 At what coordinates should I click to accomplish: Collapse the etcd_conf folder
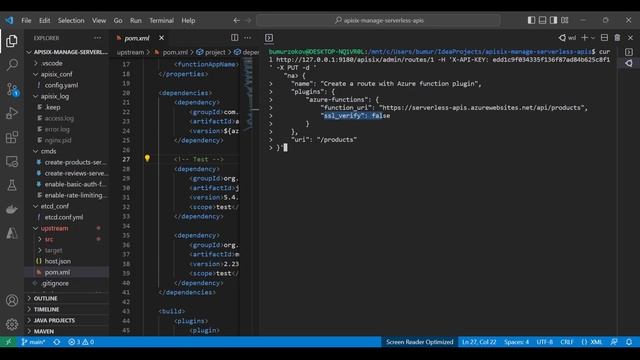67,206
